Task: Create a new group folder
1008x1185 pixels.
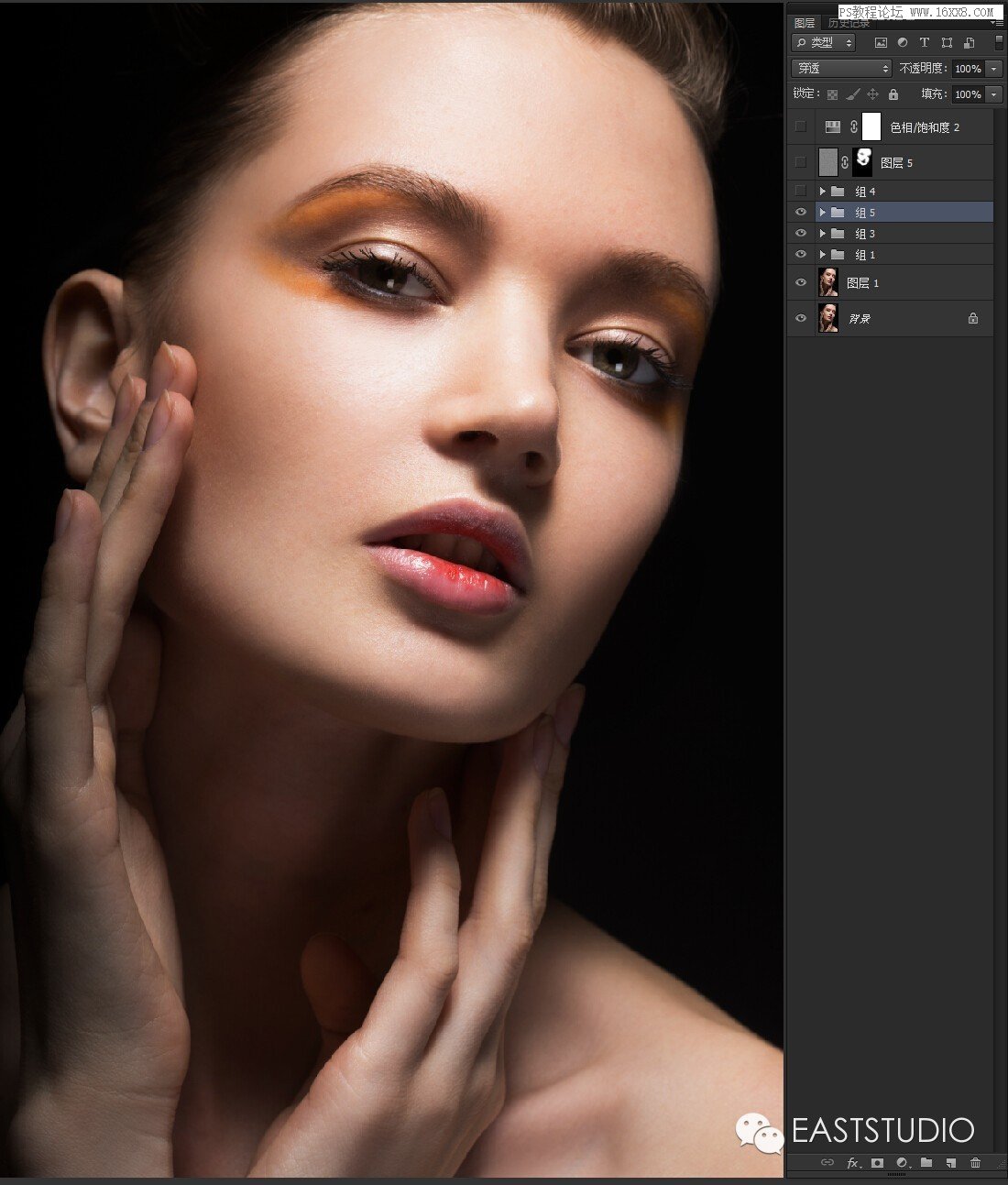Action: tap(926, 1162)
